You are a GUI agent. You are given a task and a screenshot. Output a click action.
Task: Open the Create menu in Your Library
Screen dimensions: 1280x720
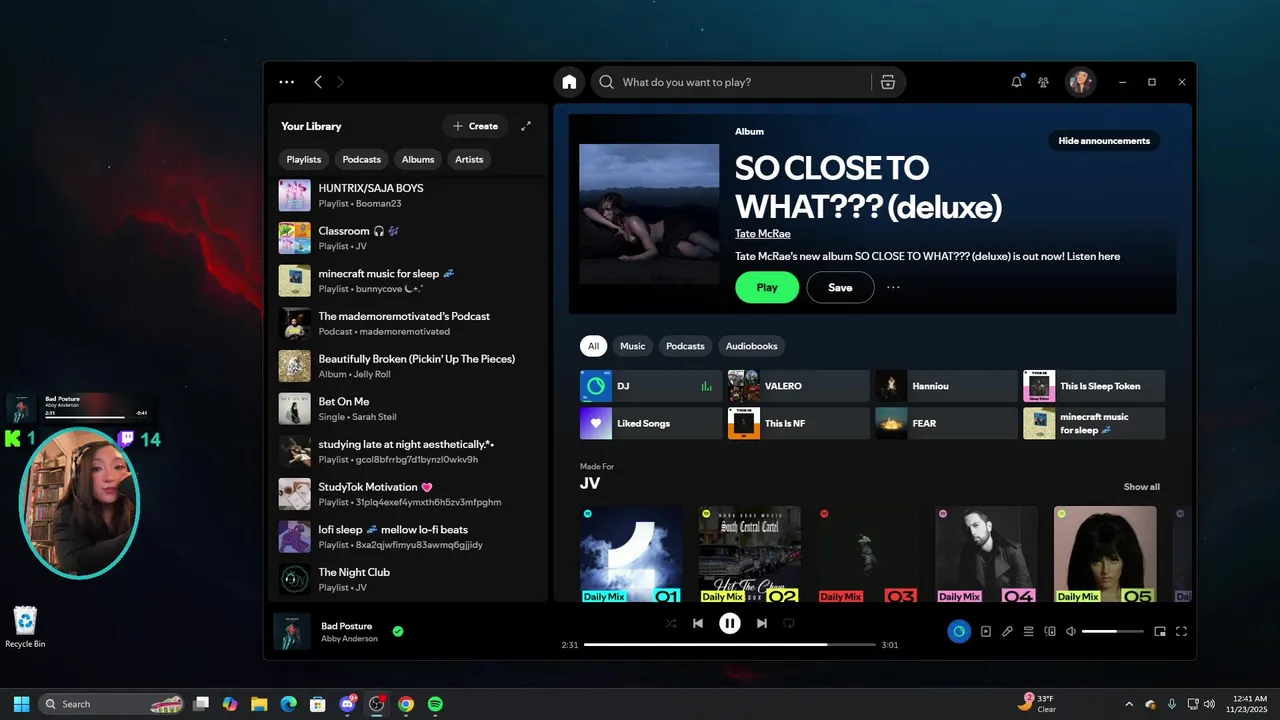coord(475,126)
